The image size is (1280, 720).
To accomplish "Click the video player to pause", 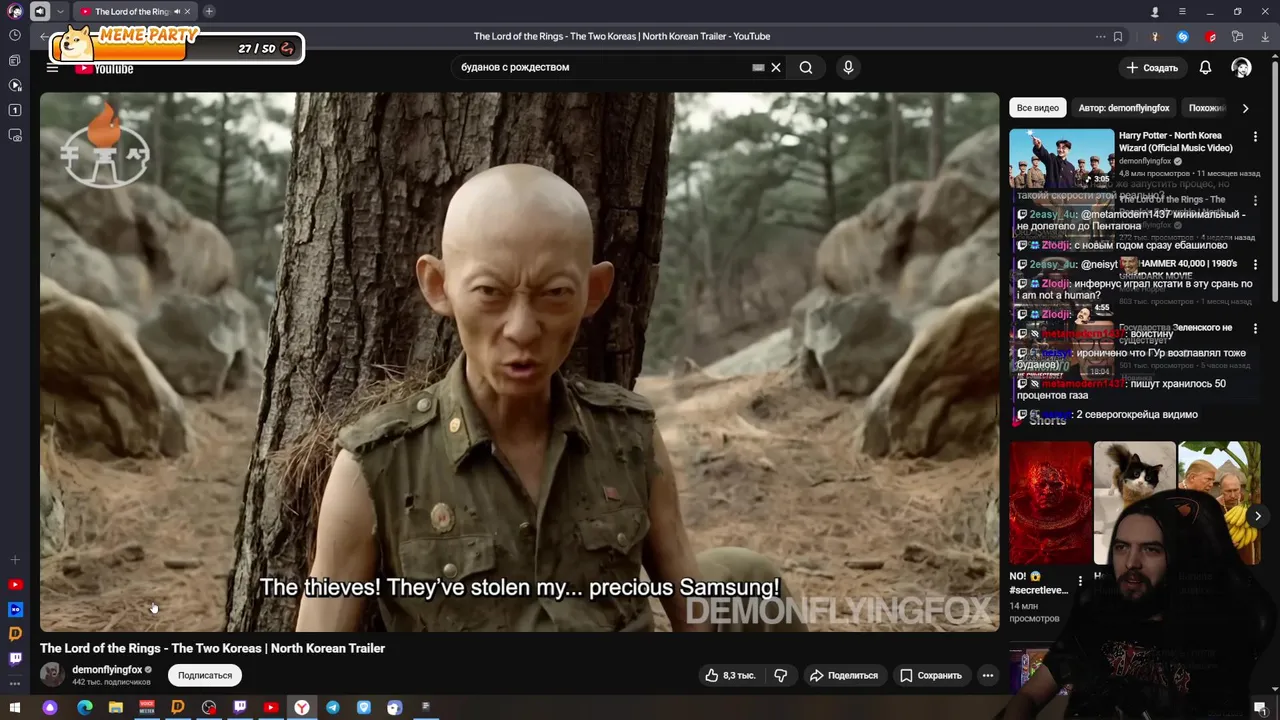I will [x=519, y=361].
